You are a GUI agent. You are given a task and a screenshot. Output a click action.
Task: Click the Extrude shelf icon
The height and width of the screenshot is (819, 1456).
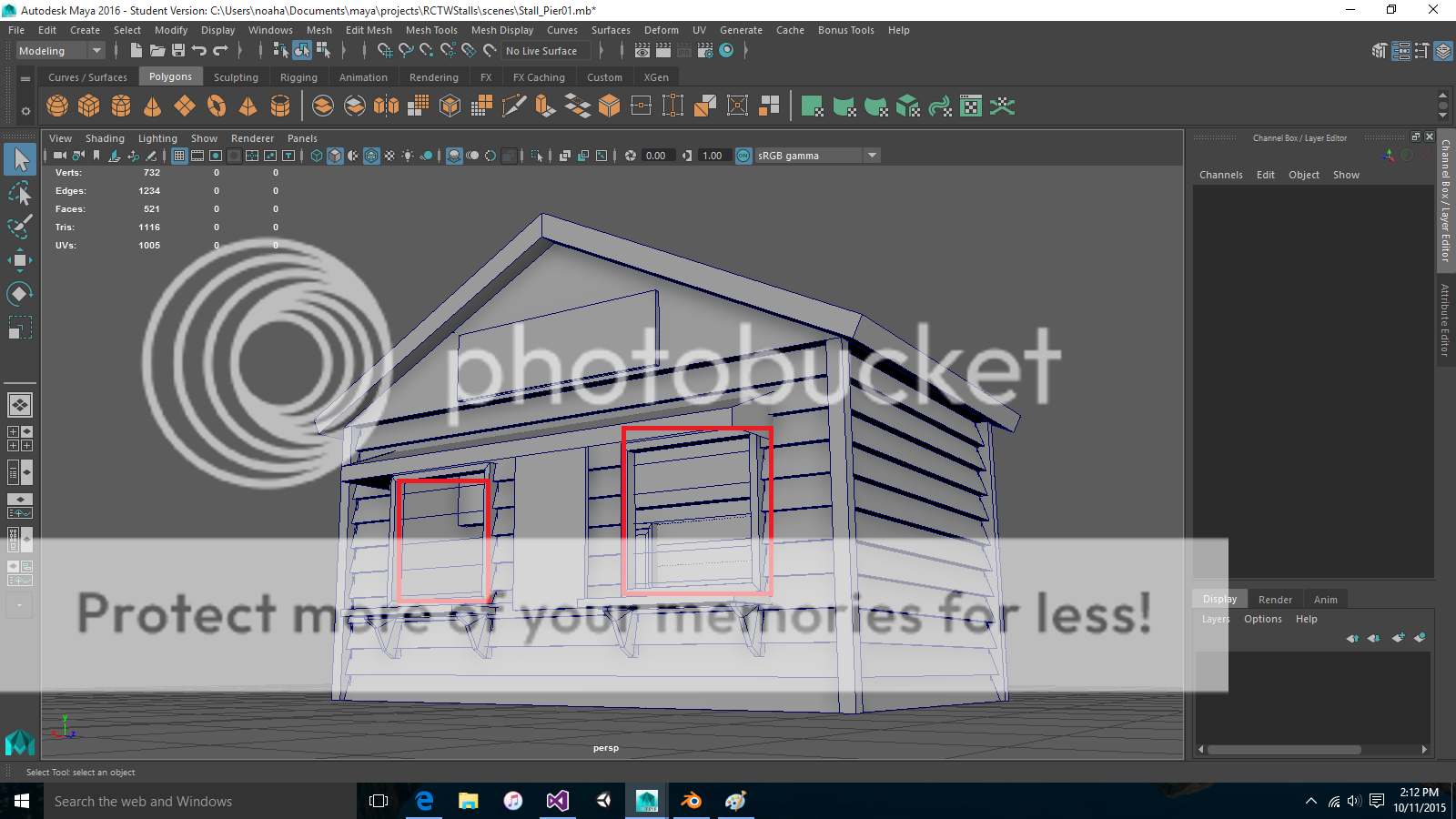(545, 106)
